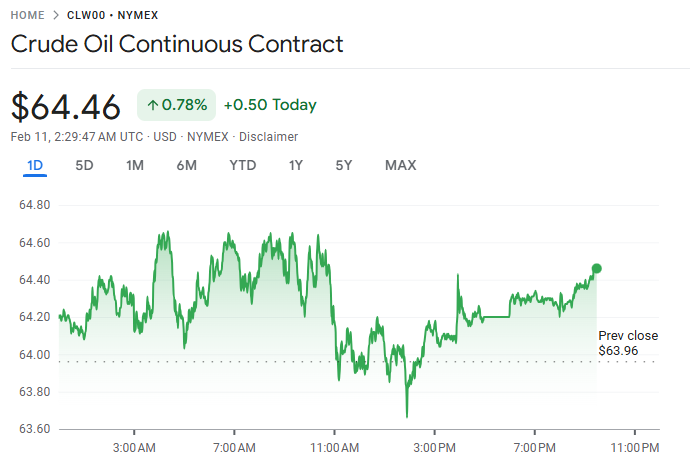Show the 1M chart range
This screenshot has width=690, height=465.
pos(135,165)
